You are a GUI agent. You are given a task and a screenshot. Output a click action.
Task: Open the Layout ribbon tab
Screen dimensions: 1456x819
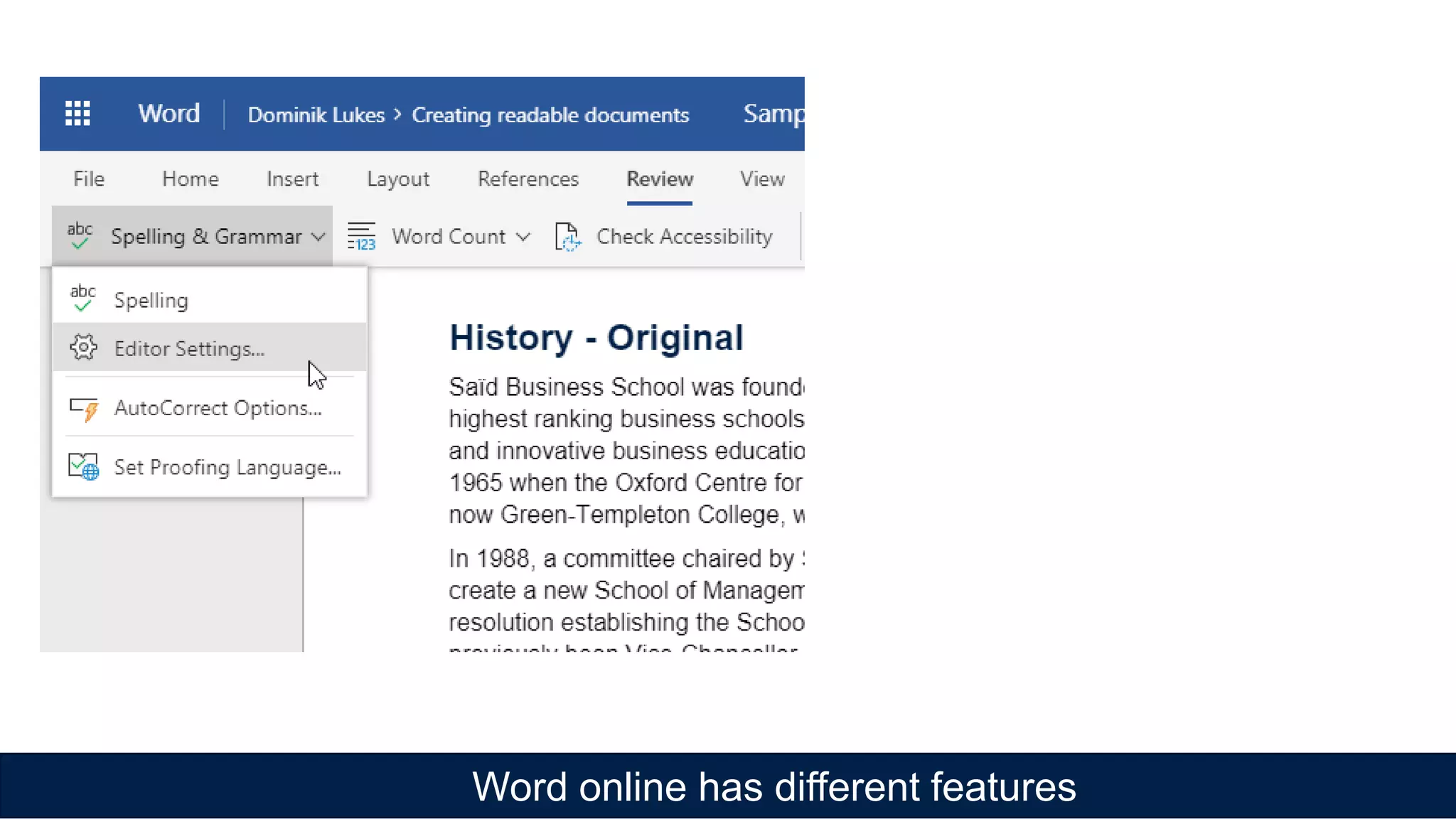[x=398, y=179]
